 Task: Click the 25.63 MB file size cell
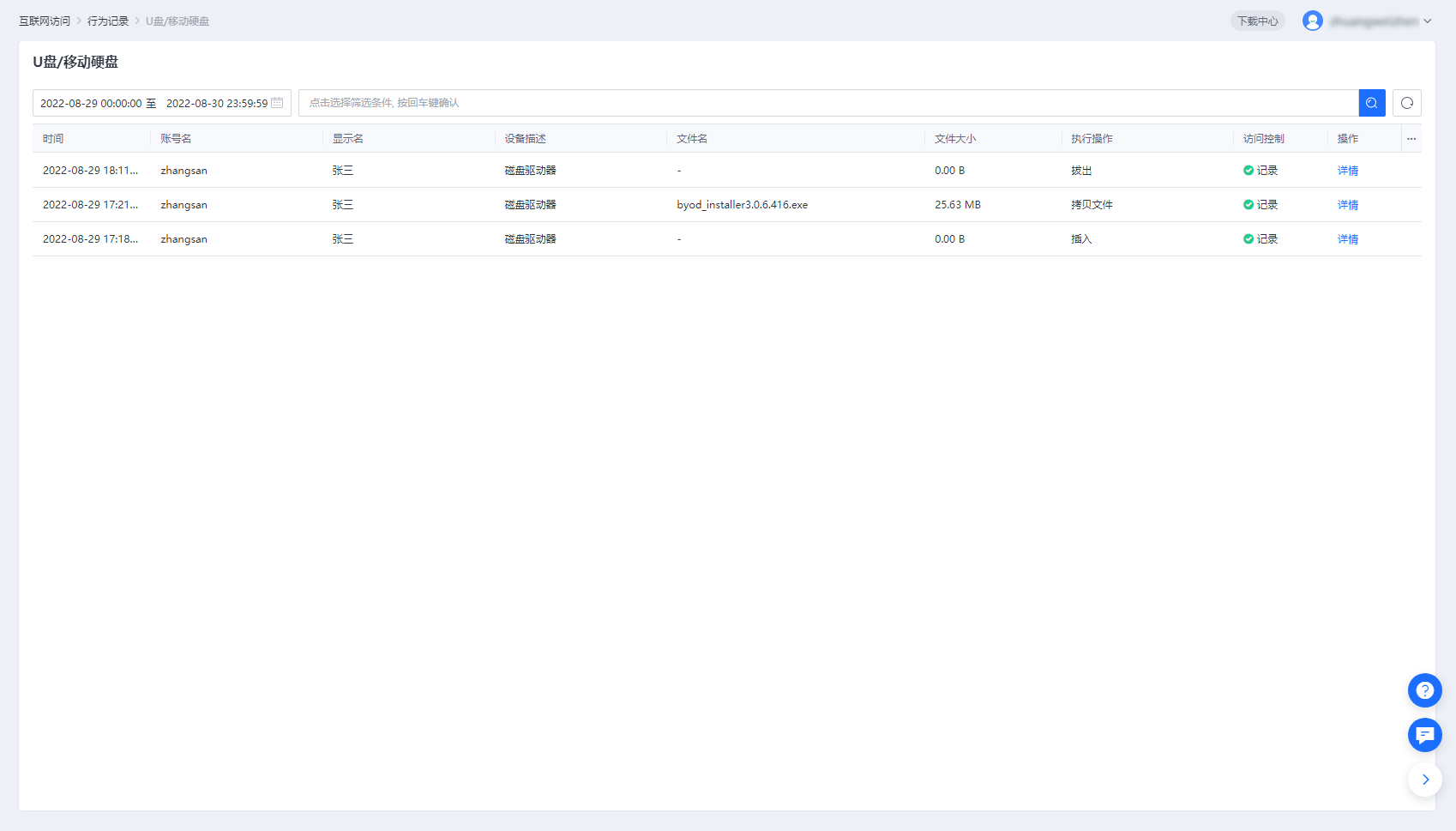point(958,205)
